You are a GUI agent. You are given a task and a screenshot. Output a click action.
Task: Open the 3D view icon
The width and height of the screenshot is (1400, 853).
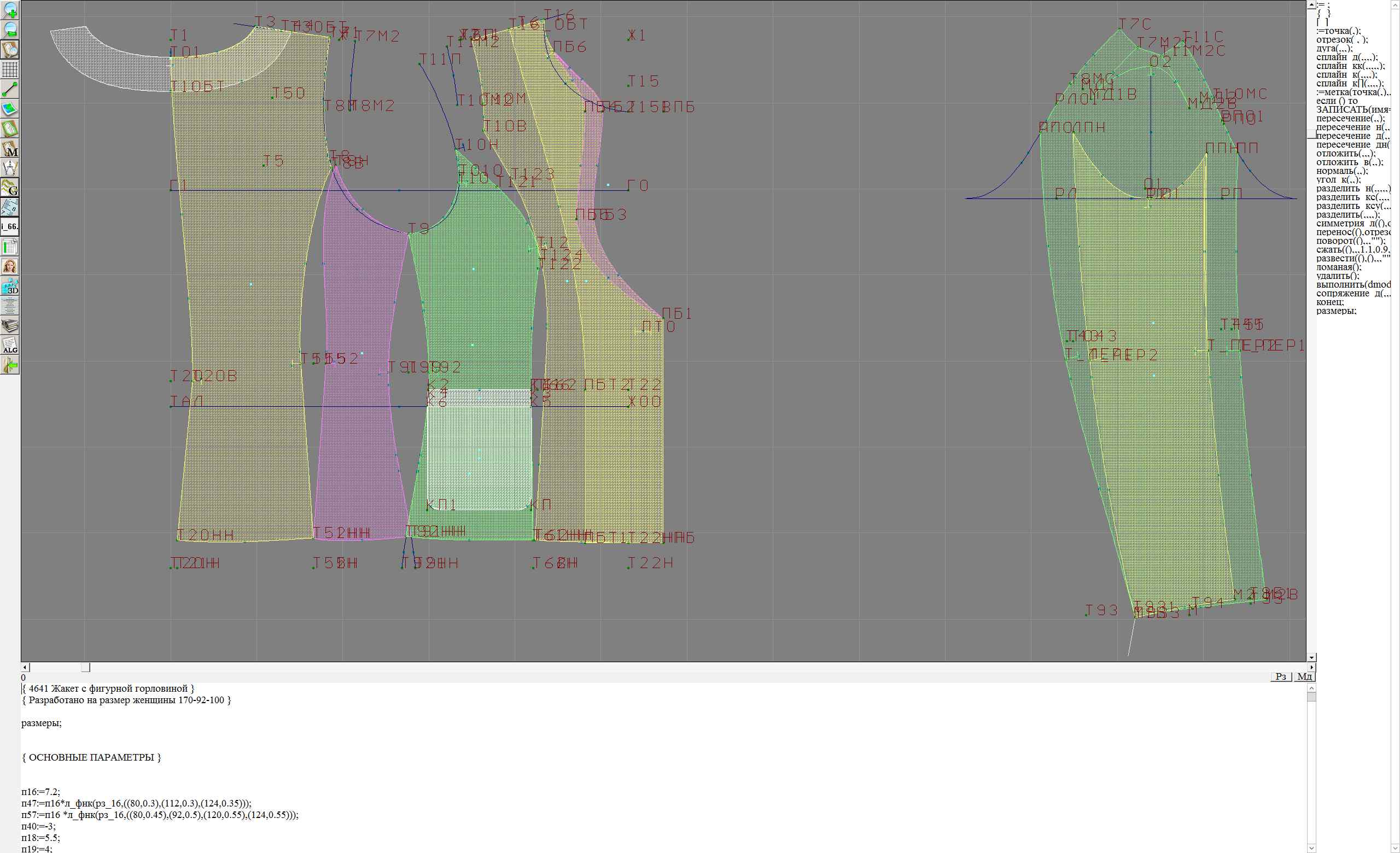tap(10, 286)
